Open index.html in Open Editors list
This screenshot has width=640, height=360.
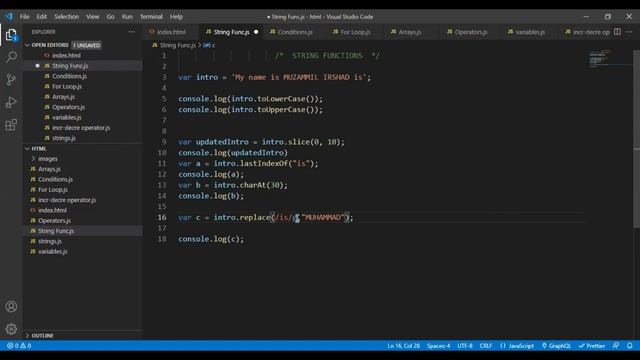[66, 56]
